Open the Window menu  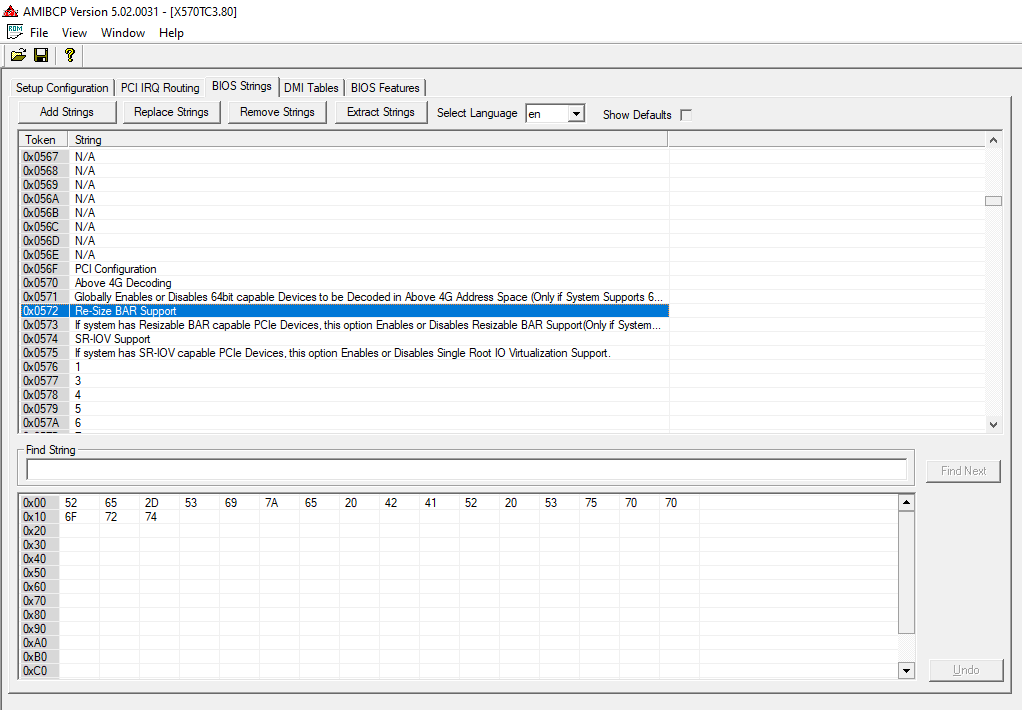(x=123, y=33)
